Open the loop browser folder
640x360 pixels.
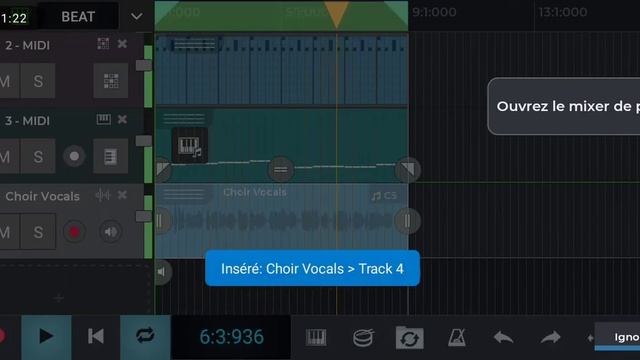pos(409,338)
